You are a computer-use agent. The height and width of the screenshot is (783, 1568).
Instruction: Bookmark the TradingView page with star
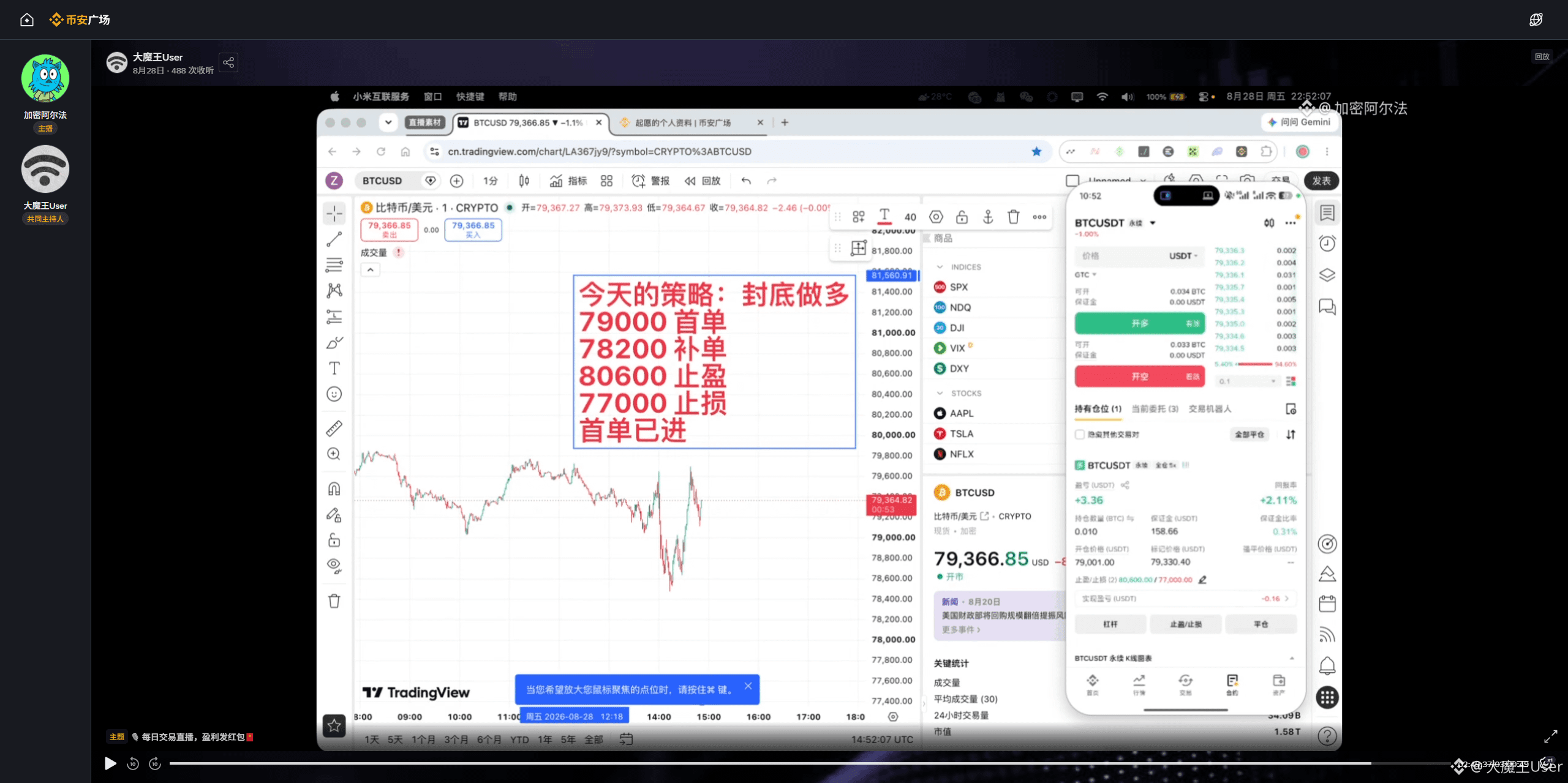tap(1036, 151)
